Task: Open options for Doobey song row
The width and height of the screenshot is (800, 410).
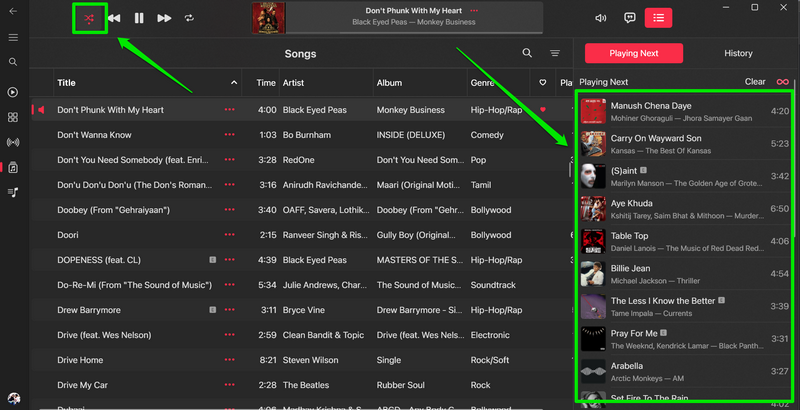Action: point(230,210)
